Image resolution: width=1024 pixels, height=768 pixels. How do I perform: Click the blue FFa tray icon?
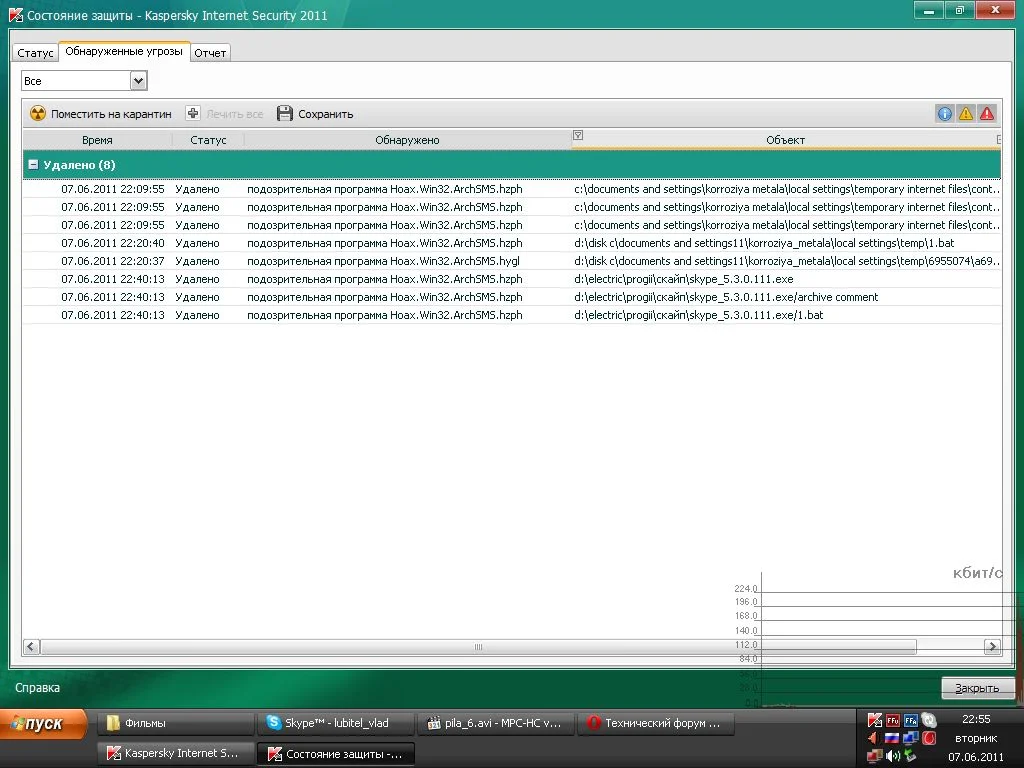[910, 721]
